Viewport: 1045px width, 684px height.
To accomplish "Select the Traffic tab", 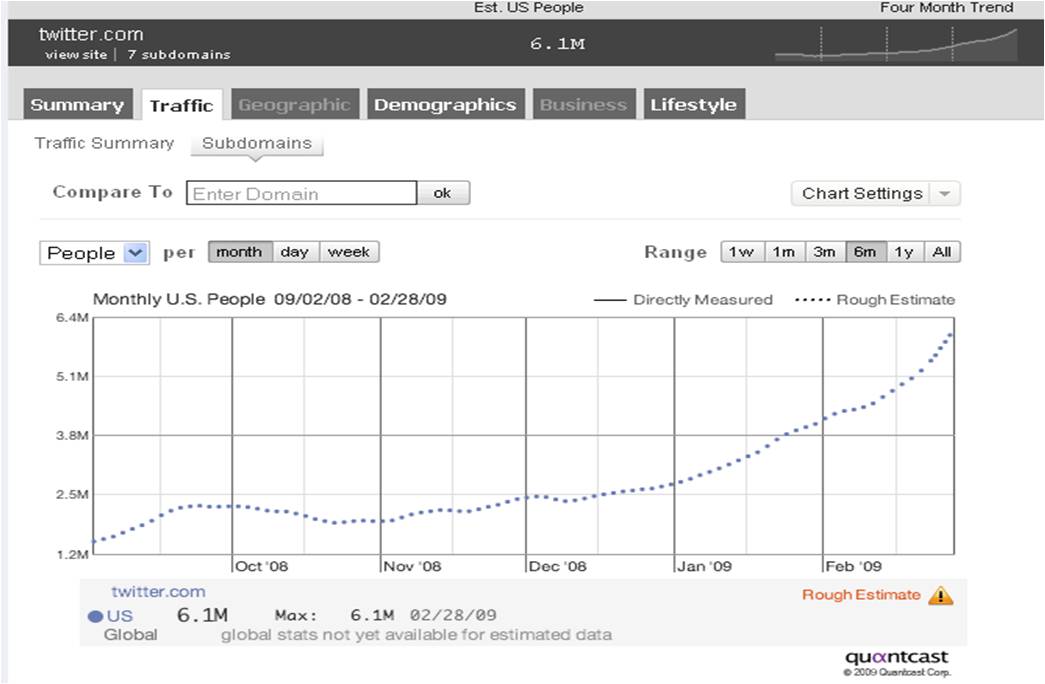I will 181,105.
